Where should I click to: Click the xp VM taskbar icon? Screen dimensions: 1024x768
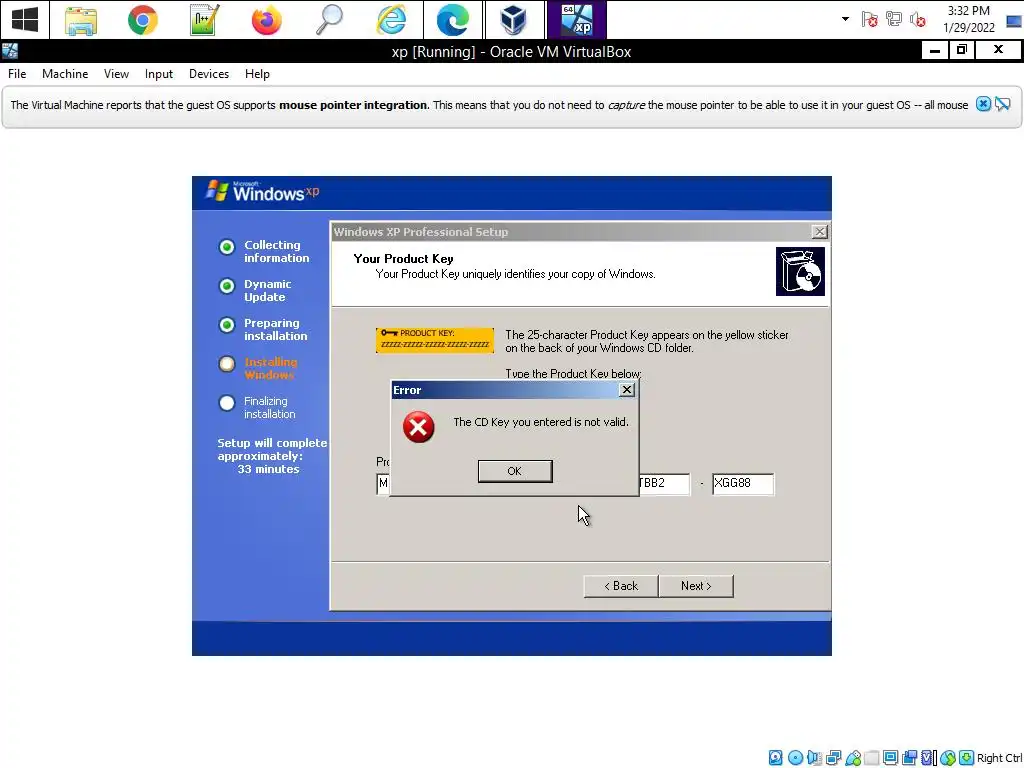click(576, 20)
